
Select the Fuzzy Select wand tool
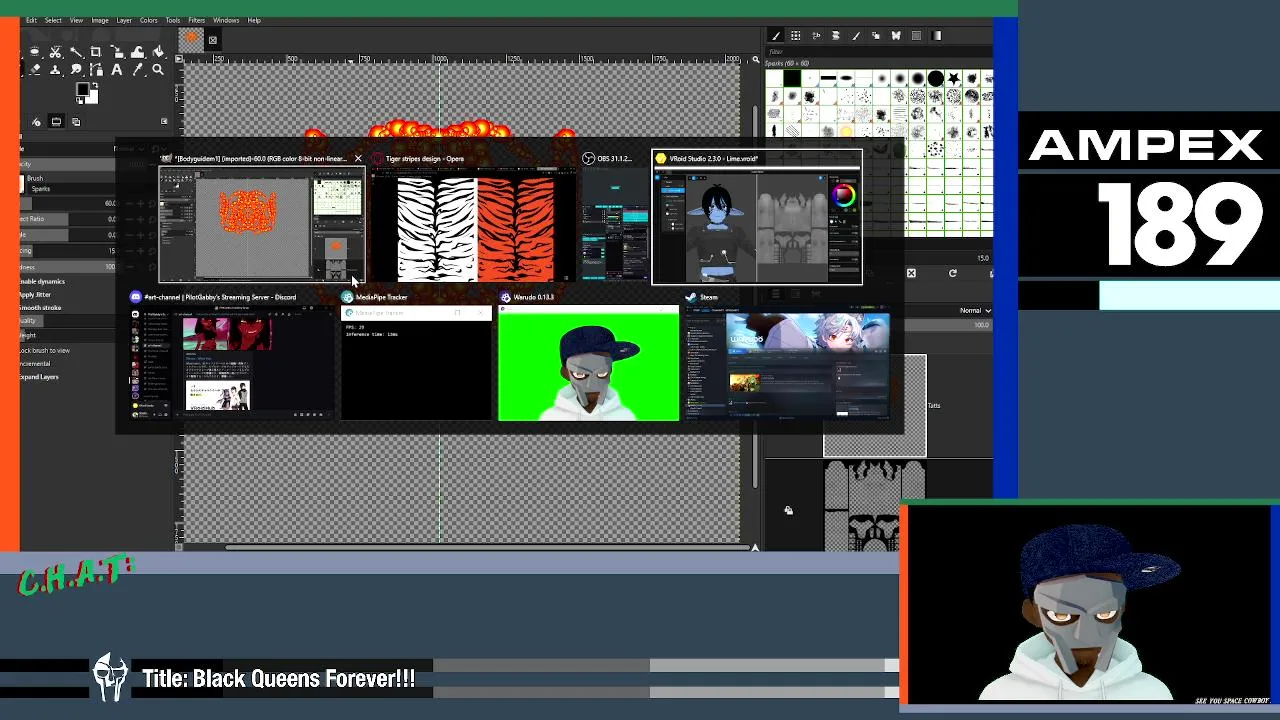click(76, 52)
